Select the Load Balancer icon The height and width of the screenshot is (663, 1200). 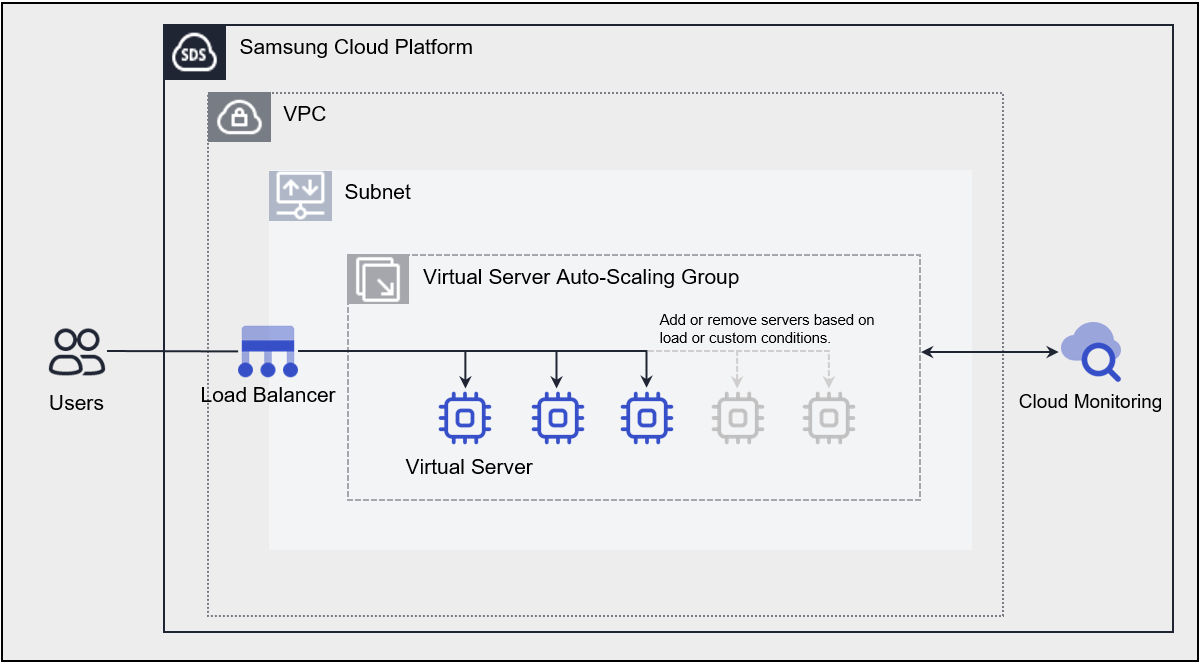[268, 351]
